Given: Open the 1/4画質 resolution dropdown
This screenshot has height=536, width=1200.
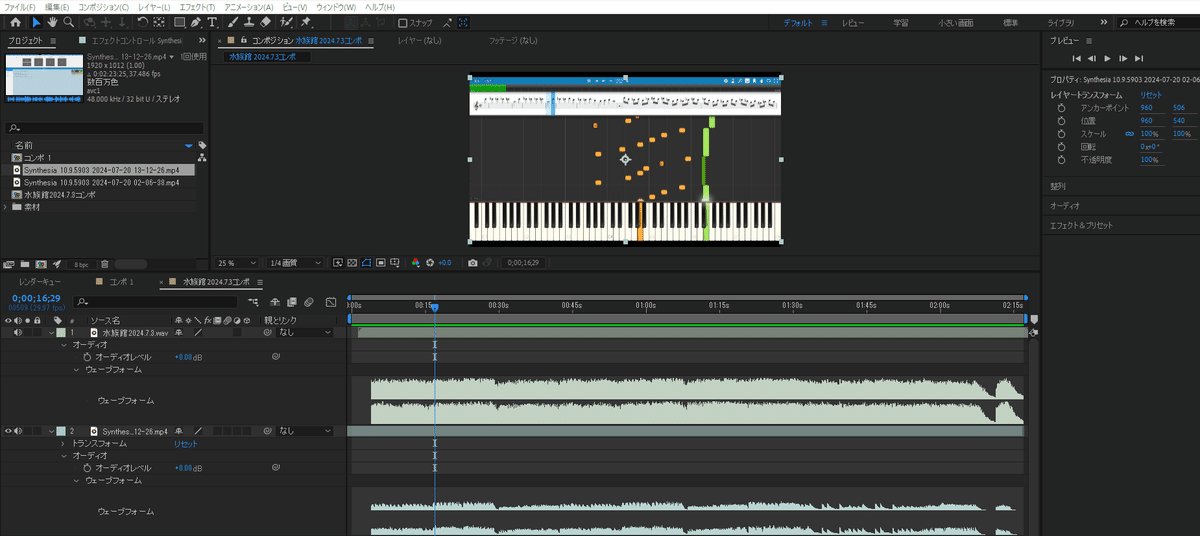Looking at the screenshot, I should 295,262.
